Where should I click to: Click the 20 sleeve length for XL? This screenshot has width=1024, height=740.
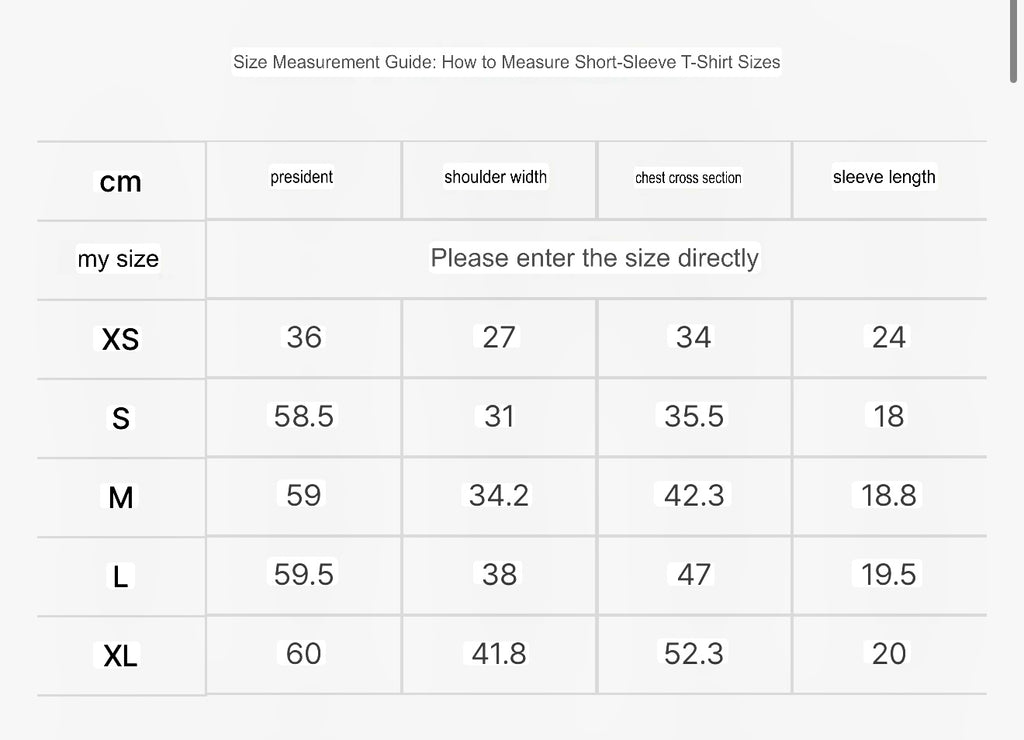889,654
